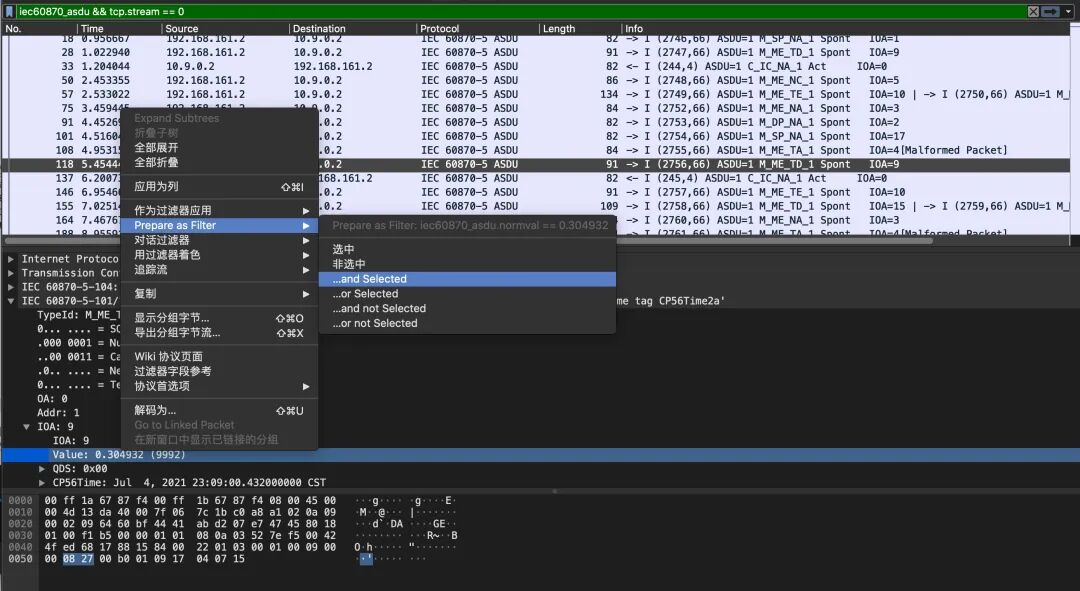
Task: Select the 'Addr: 1' detail row
Action: (x=58, y=413)
